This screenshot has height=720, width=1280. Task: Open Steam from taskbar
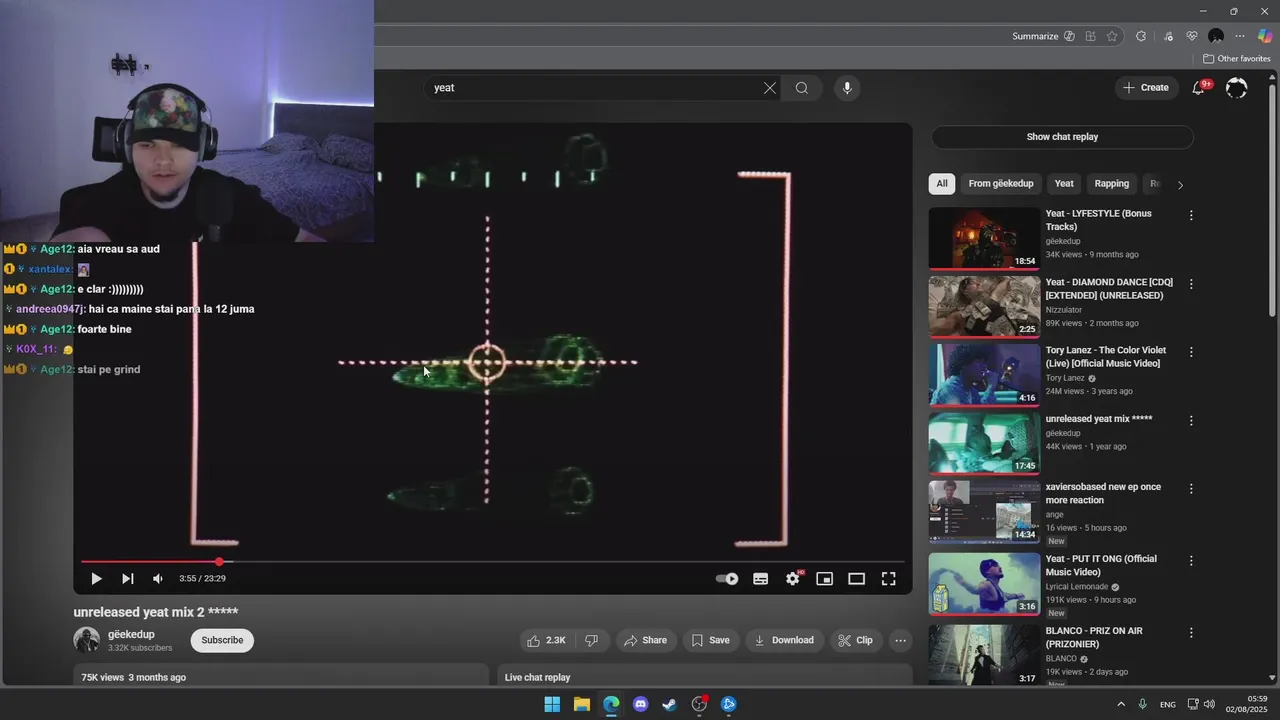click(x=670, y=704)
